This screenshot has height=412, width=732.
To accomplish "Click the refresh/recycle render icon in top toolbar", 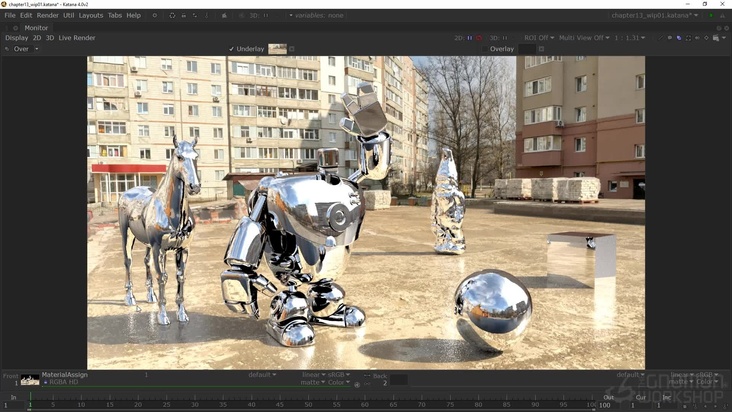I will pyautogui.click(x=172, y=15).
